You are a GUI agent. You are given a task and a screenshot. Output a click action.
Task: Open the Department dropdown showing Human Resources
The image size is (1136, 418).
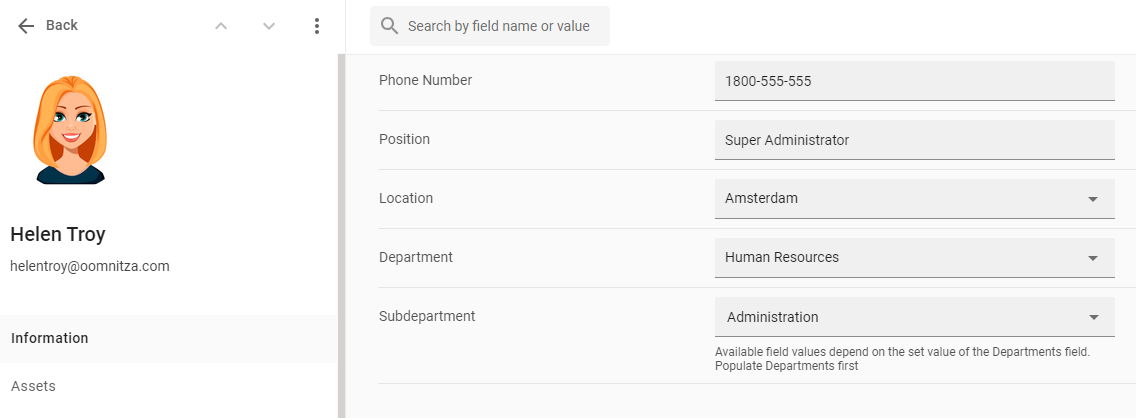914,258
